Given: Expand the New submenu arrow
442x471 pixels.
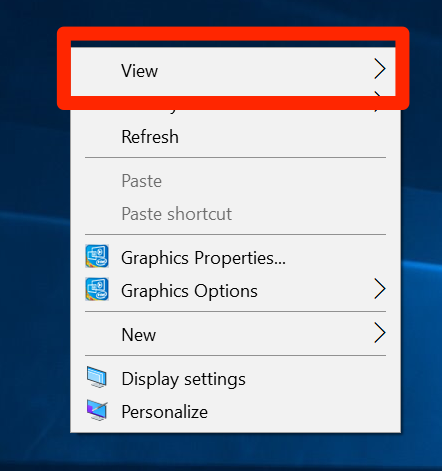Looking at the screenshot, I should [x=380, y=333].
